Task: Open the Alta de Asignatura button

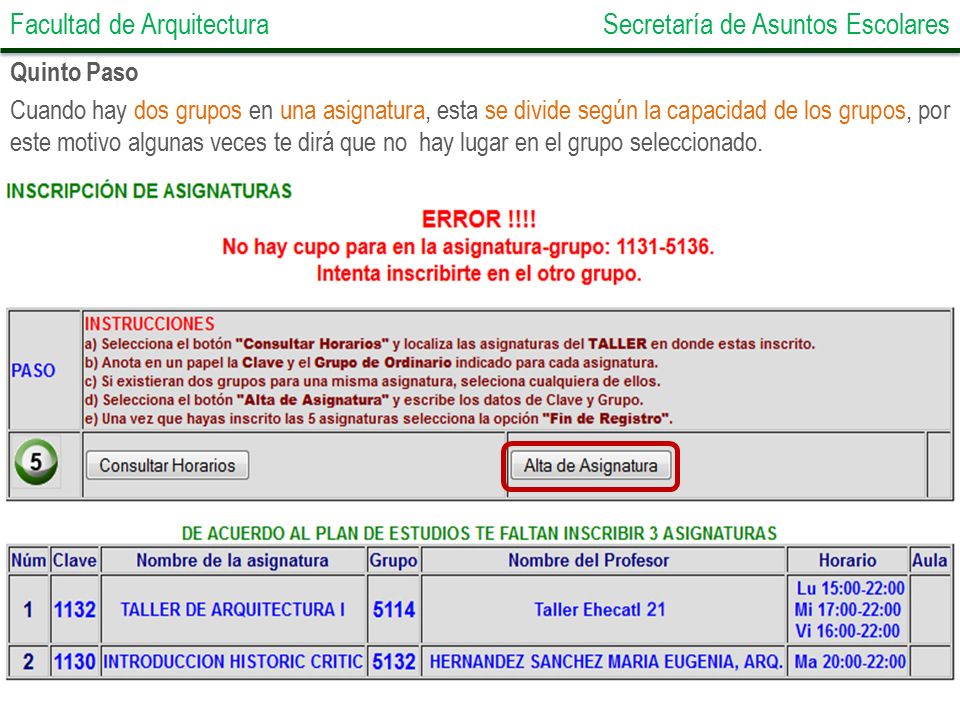Action: (x=590, y=466)
